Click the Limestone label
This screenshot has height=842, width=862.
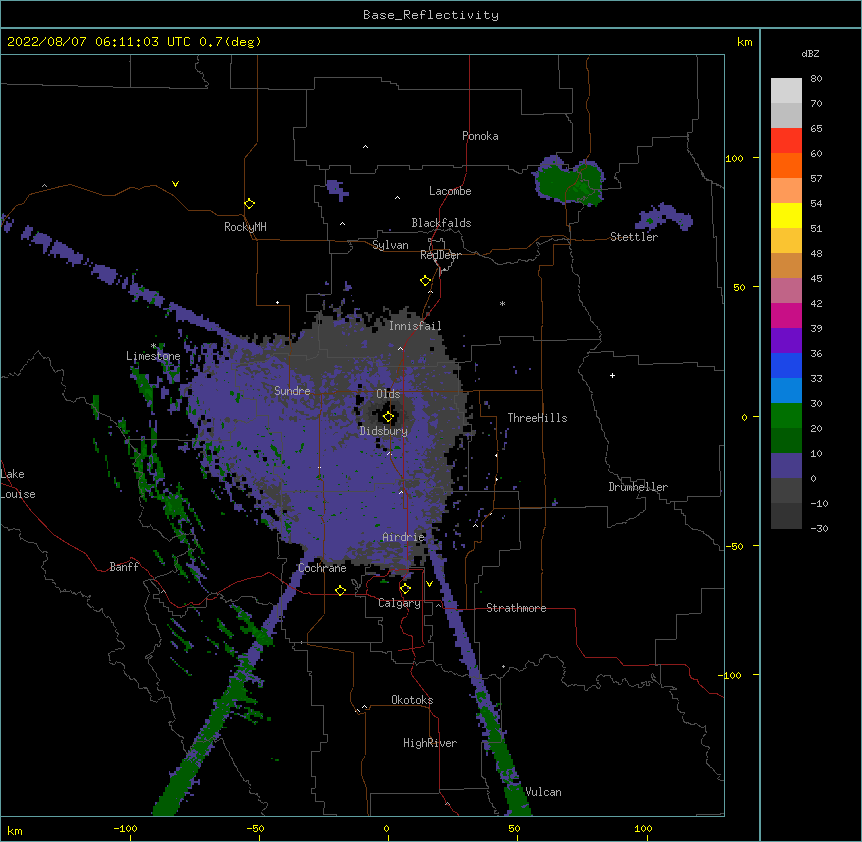tap(153, 356)
